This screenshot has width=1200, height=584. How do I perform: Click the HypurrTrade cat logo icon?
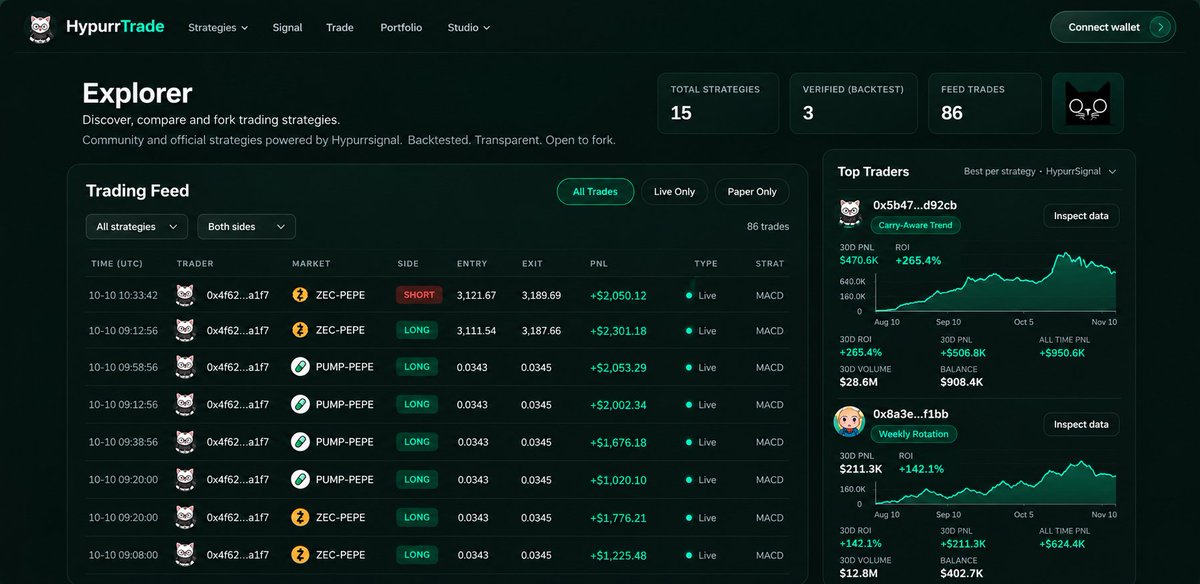tap(41, 27)
